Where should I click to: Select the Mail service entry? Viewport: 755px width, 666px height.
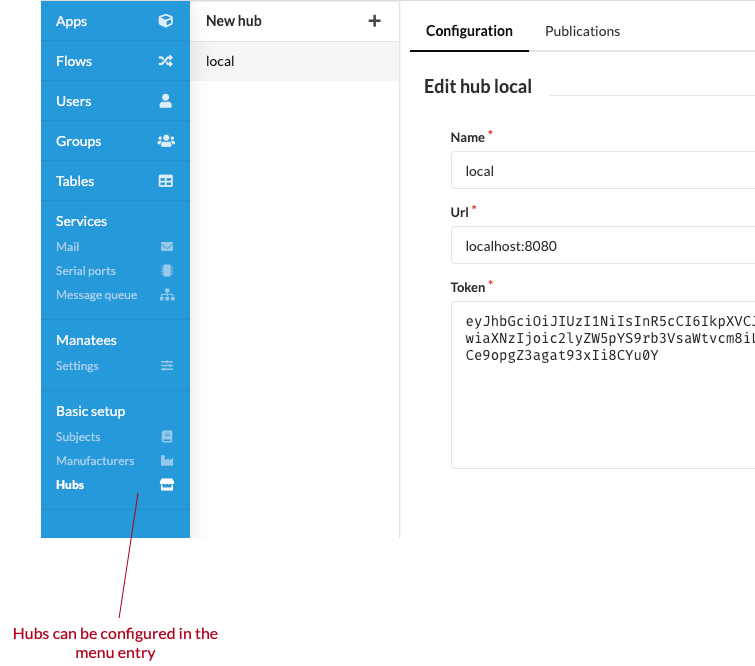(x=116, y=247)
